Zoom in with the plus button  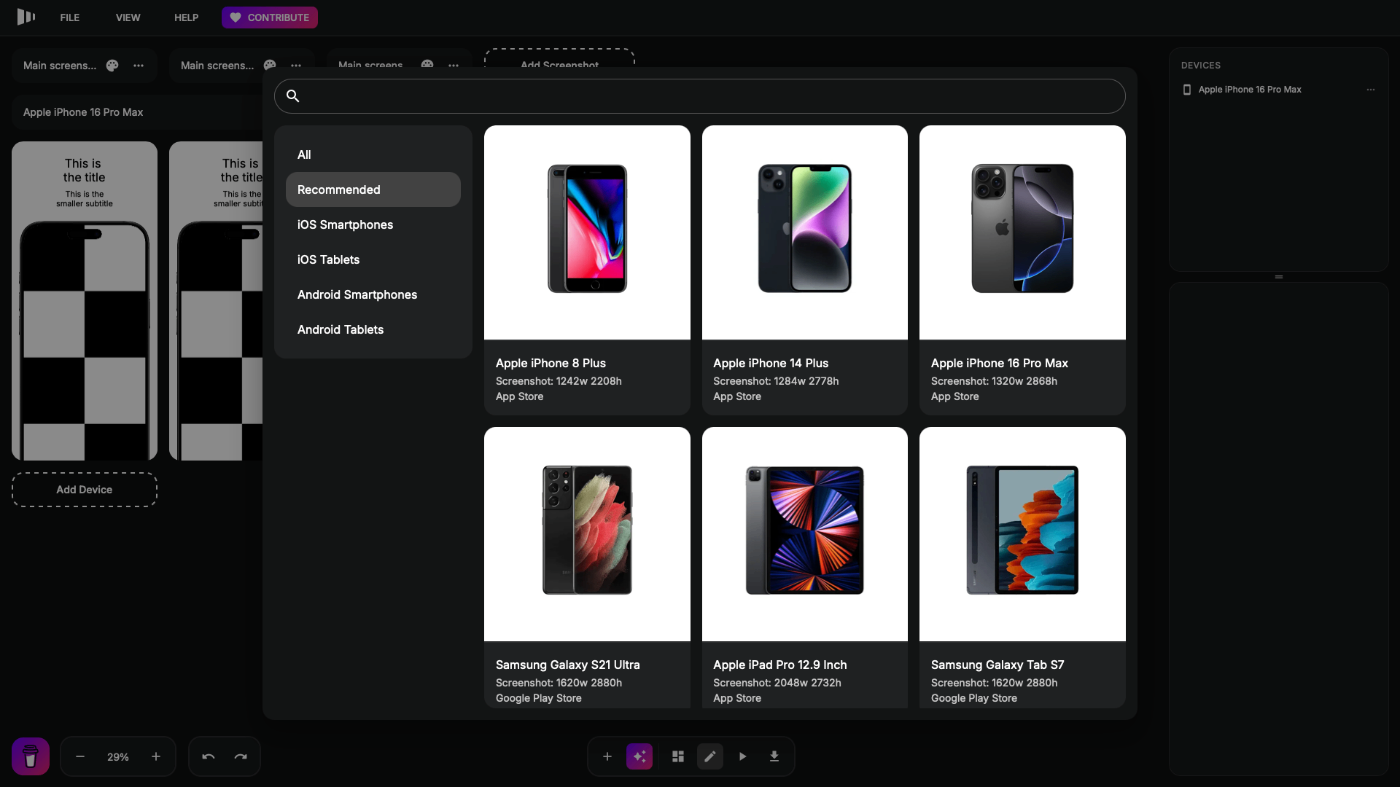156,757
